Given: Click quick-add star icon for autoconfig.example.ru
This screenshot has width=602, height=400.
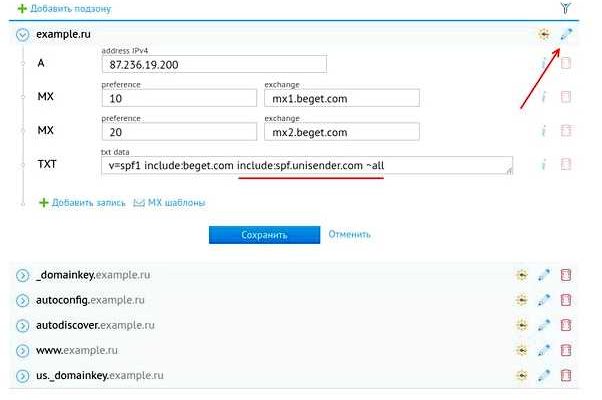Looking at the screenshot, I should [x=521, y=300].
